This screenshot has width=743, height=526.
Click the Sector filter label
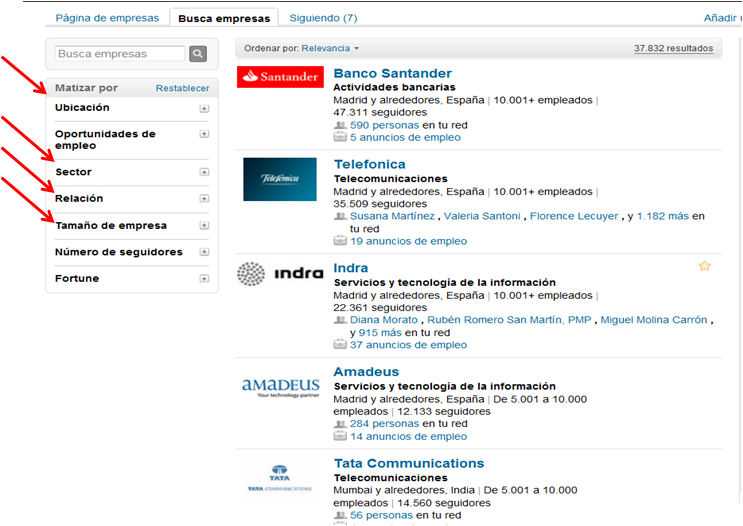[x=73, y=172]
